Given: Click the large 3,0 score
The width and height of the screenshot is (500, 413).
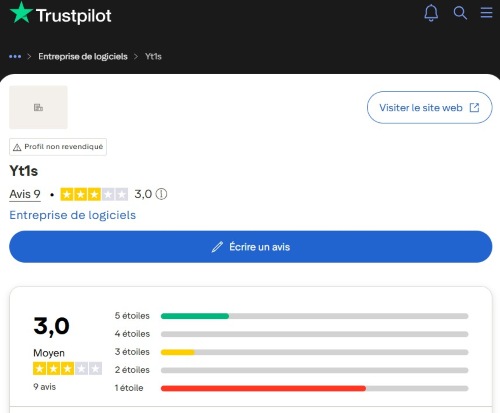Looking at the screenshot, I should click(51, 326).
